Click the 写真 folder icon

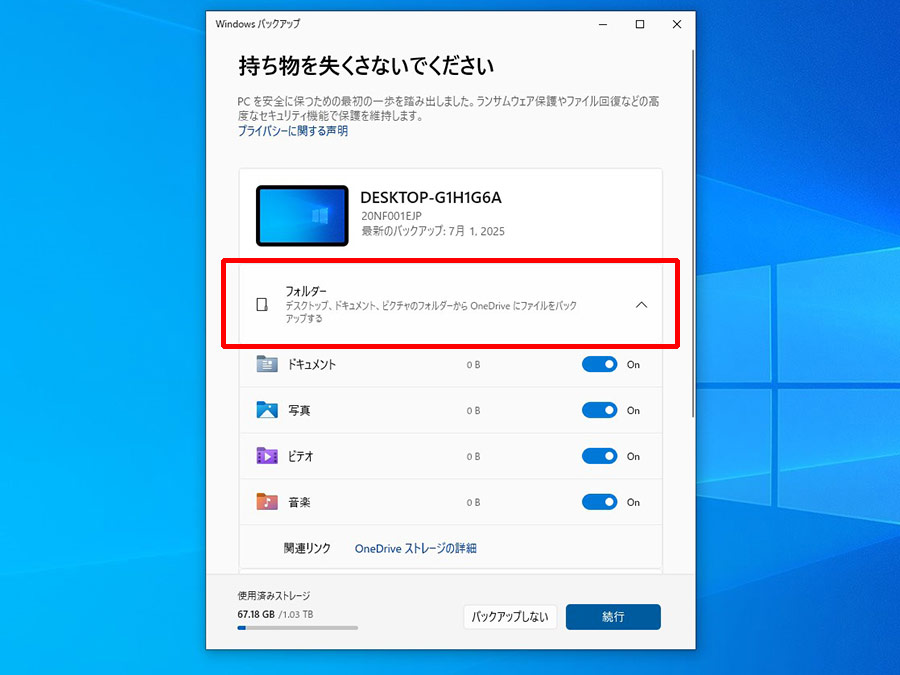[267, 410]
